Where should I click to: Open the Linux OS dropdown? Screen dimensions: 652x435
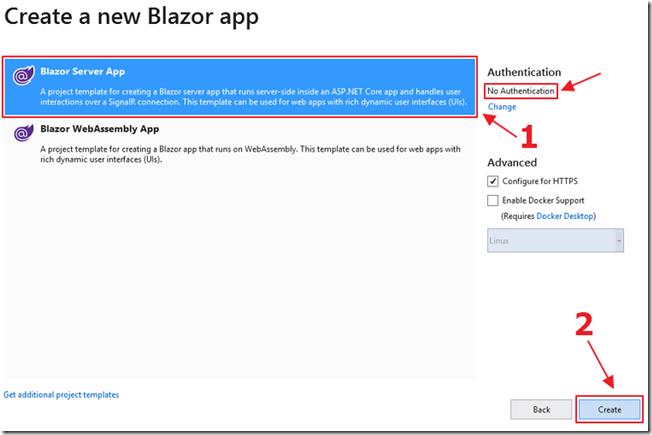click(555, 240)
